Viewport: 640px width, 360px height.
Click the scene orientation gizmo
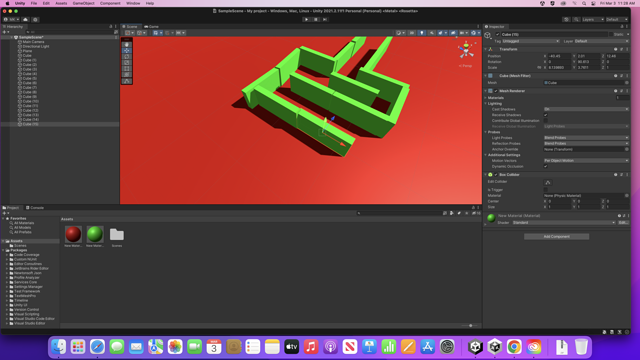tap(466, 51)
